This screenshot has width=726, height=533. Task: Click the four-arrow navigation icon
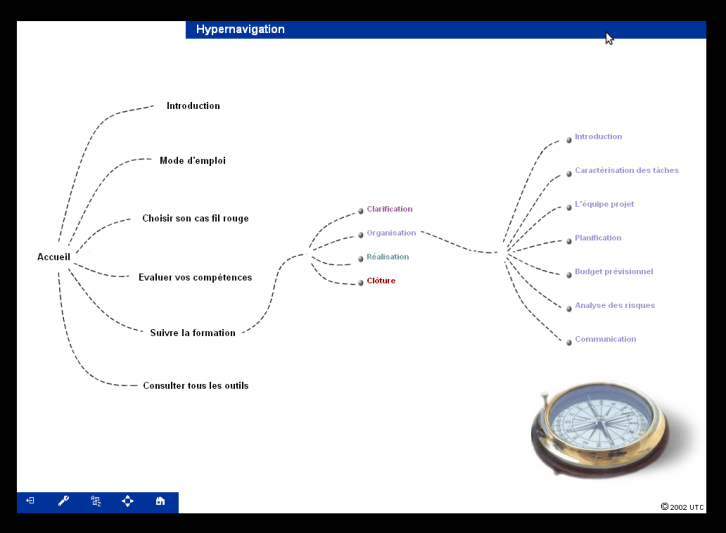(x=128, y=501)
